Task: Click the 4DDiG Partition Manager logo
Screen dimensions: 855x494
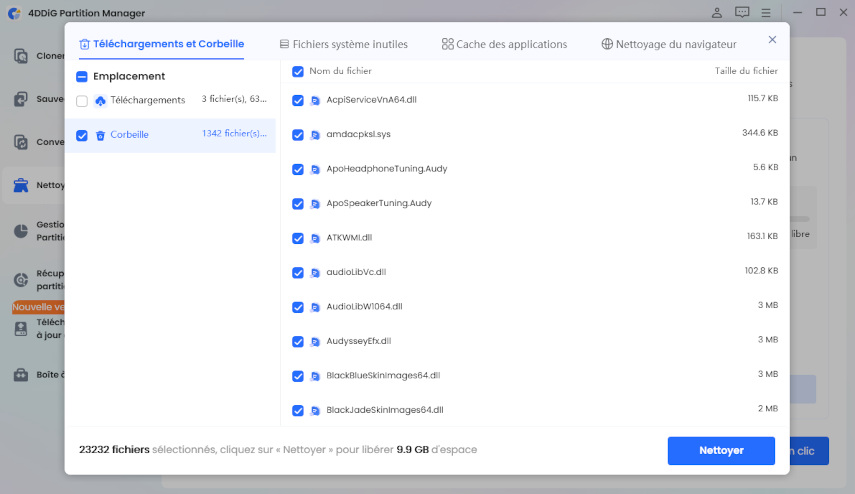Action: tap(14, 13)
